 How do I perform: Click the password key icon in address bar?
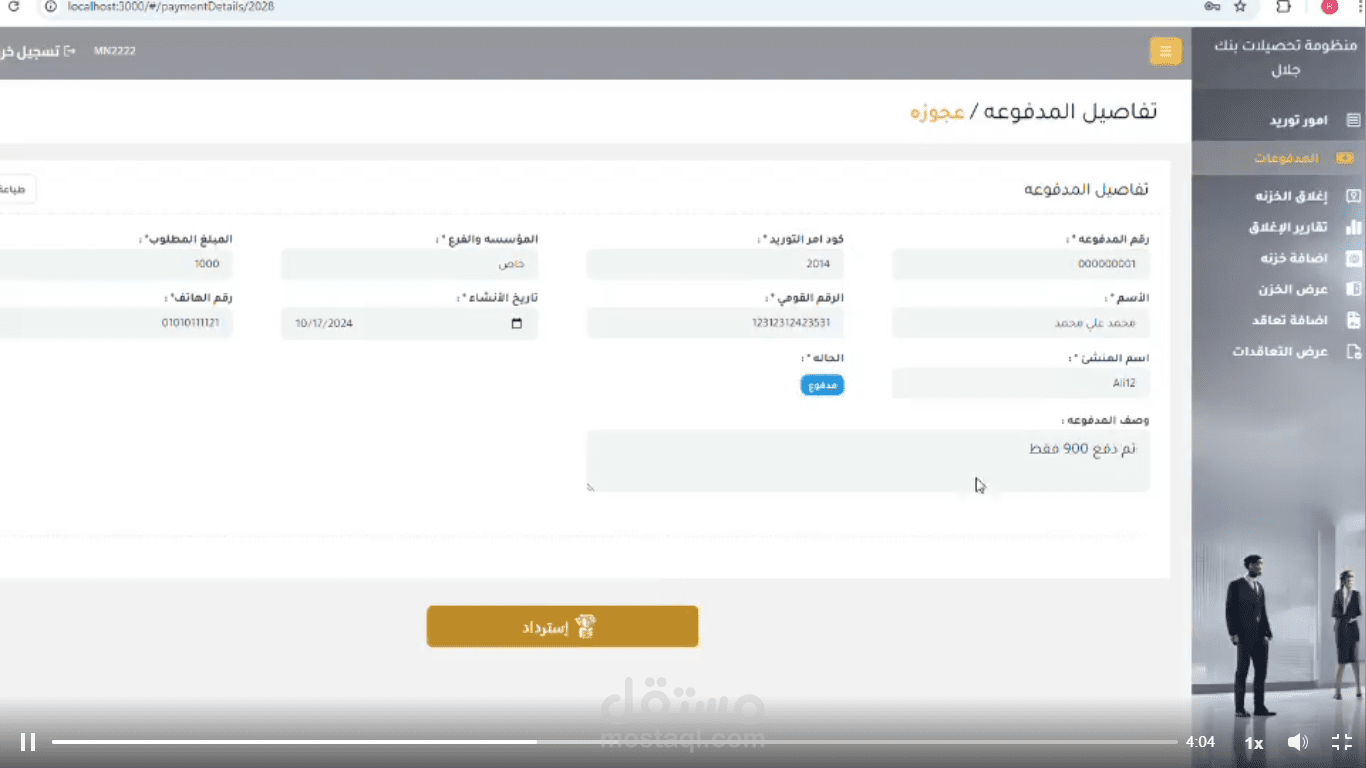pyautogui.click(x=1212, y=6)
